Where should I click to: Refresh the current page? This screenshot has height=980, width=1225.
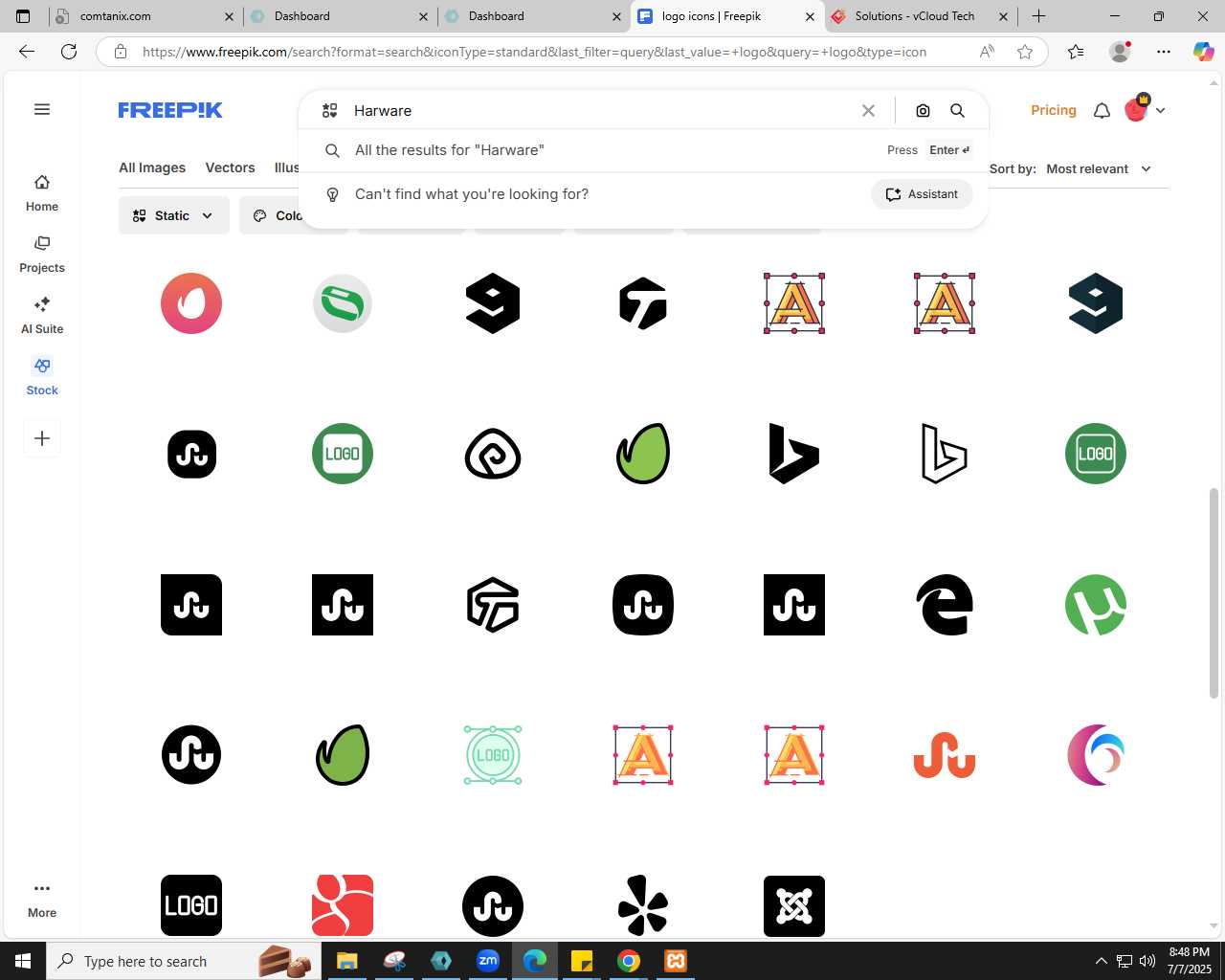69,52
